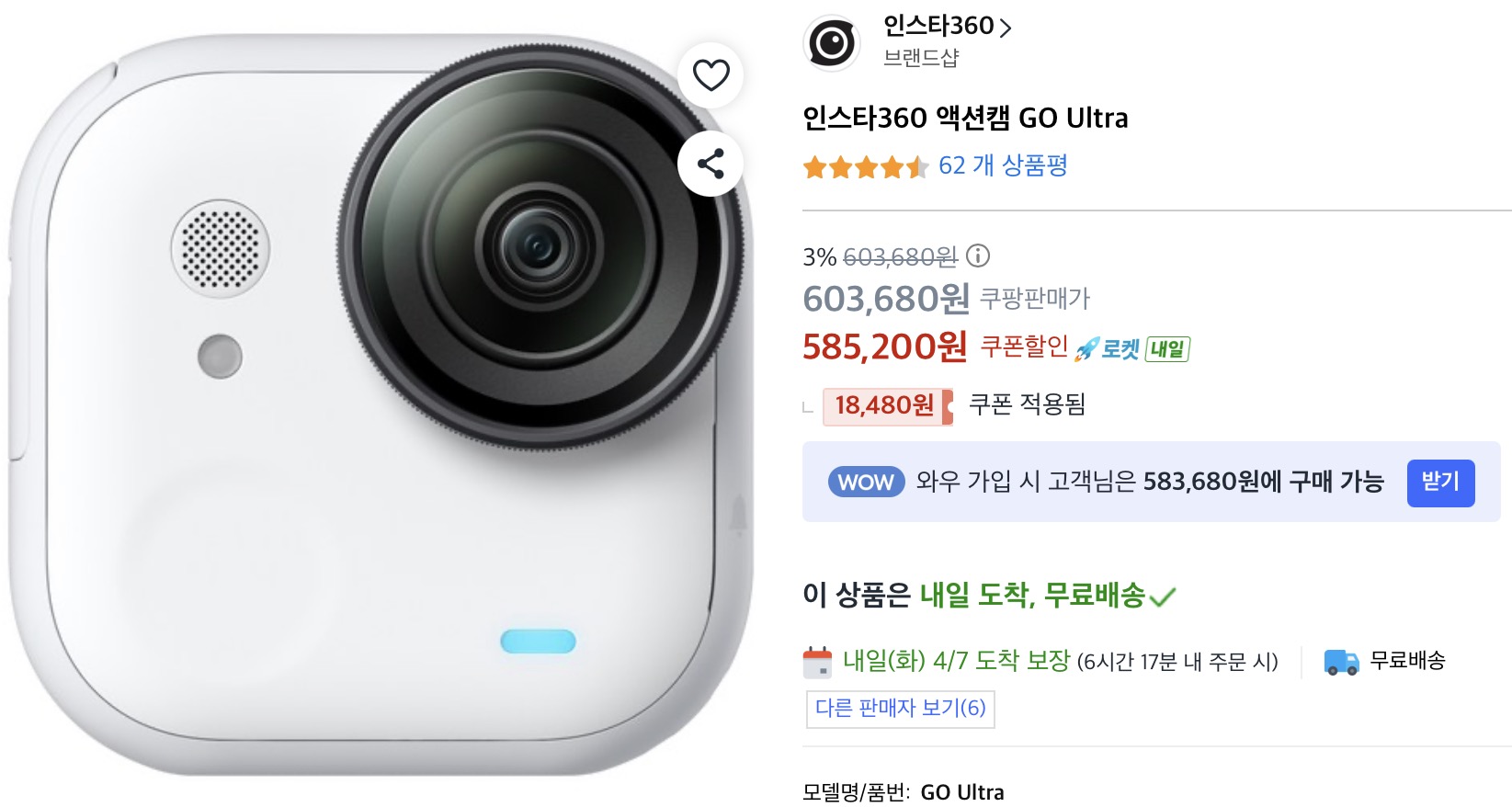
Task: Click the 인스타360 brand name link
Action: (938, 27)
